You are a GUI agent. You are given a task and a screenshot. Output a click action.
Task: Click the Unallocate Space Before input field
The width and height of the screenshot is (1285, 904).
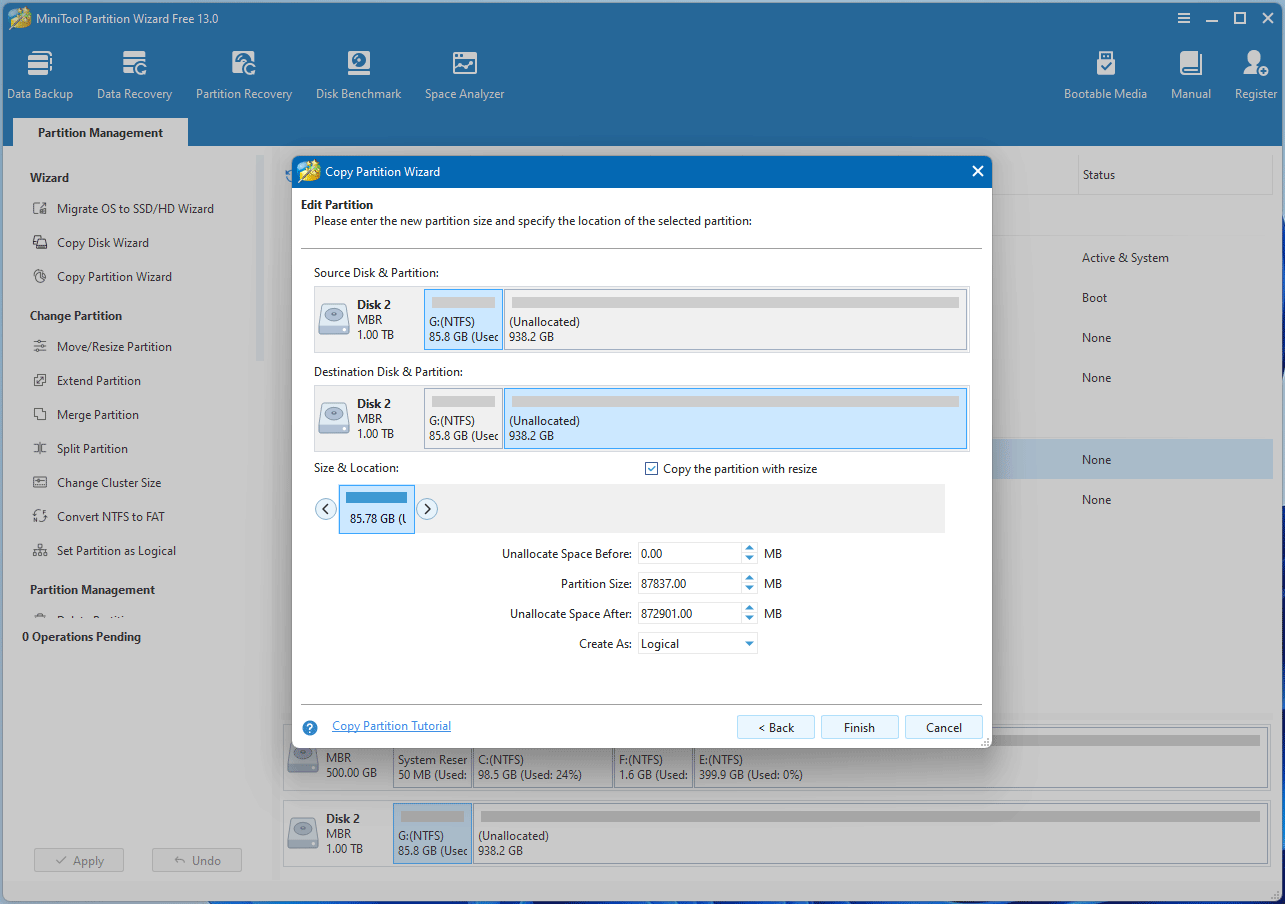688,554
